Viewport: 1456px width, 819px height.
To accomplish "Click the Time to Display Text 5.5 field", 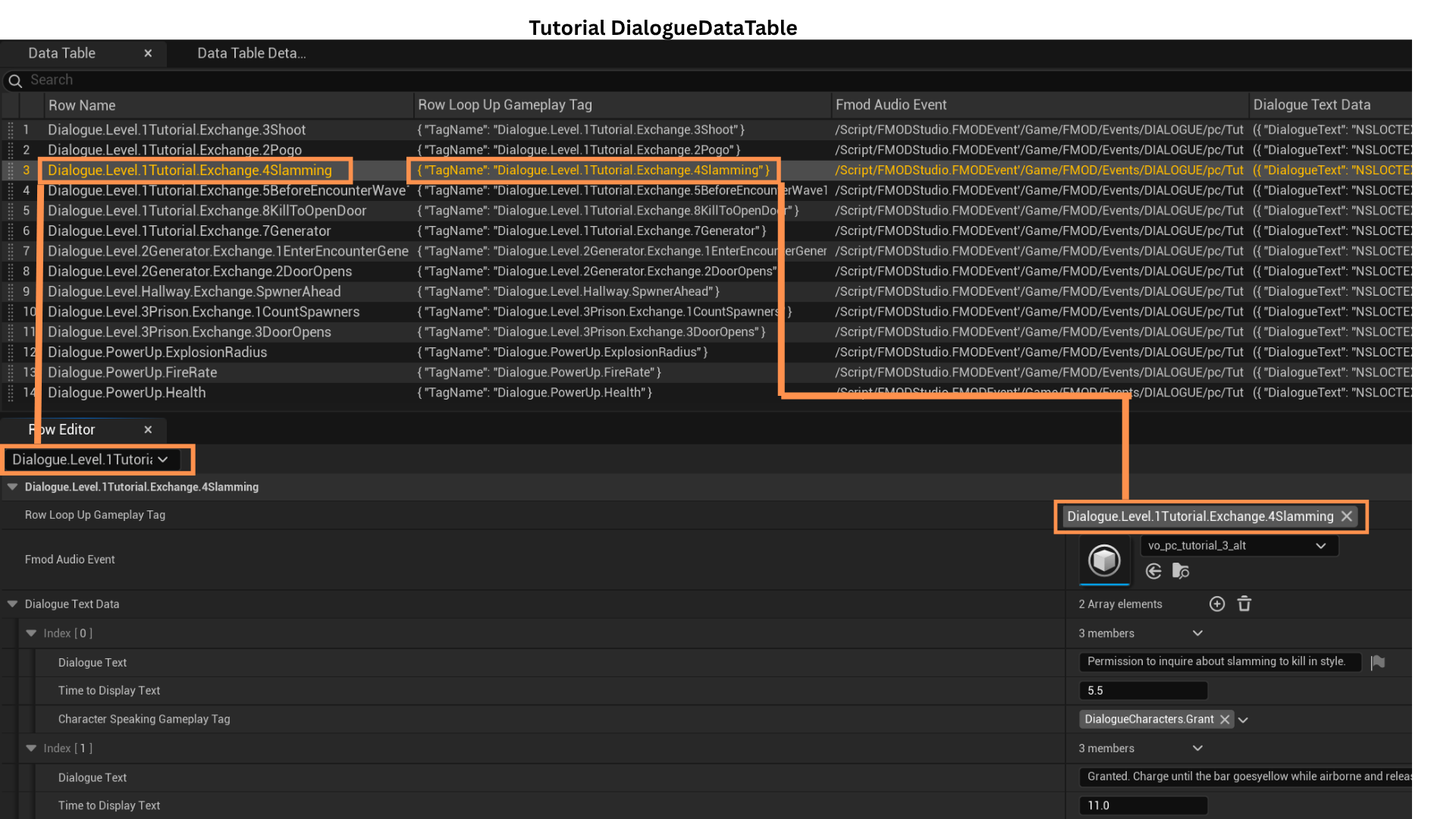I will [x=1142, y=691].
